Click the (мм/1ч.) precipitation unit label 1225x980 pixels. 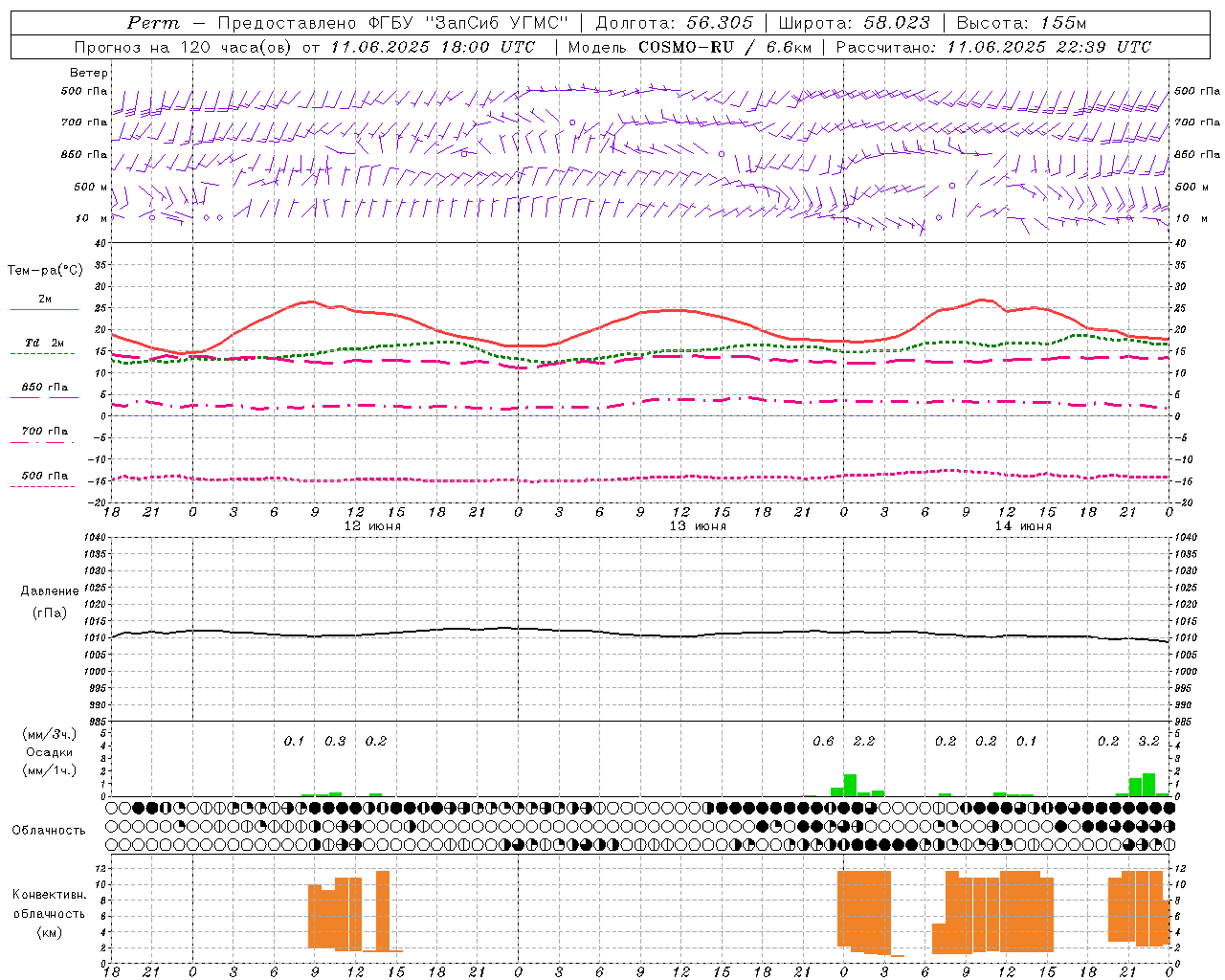[x=50, y=770]
